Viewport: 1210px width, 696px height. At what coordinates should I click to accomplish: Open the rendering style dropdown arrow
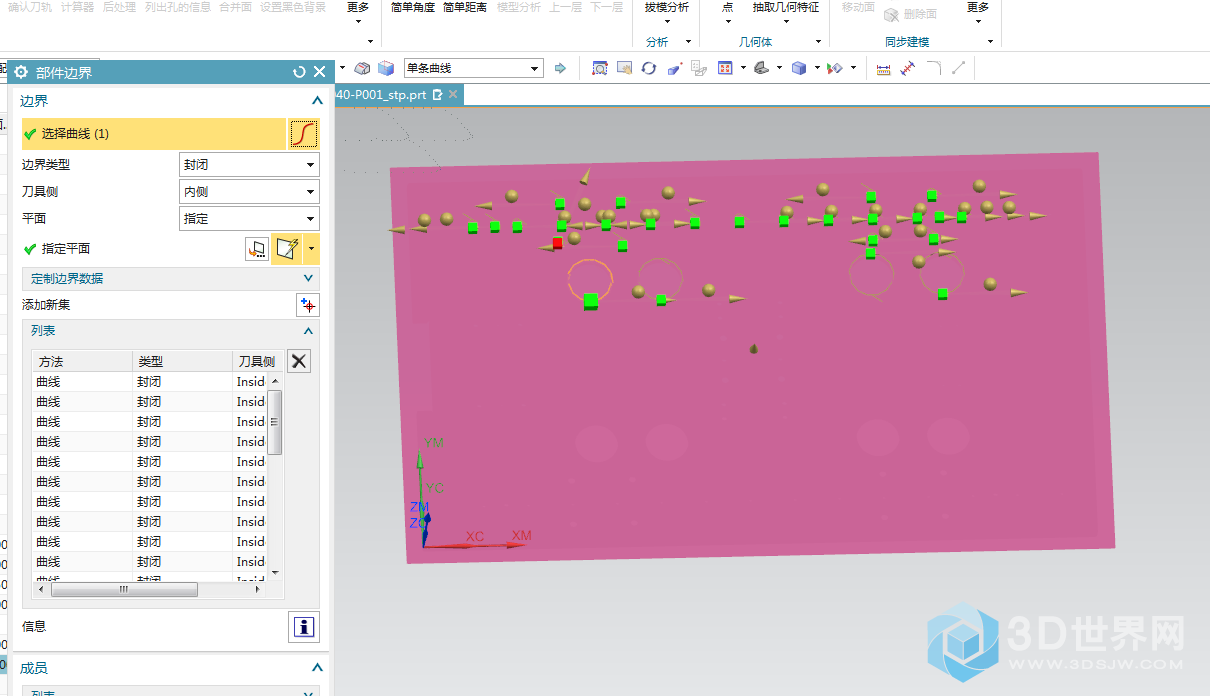[816, 69]
